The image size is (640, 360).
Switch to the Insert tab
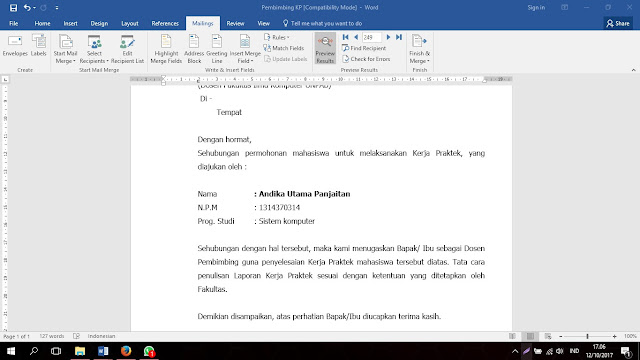(70, 23)
